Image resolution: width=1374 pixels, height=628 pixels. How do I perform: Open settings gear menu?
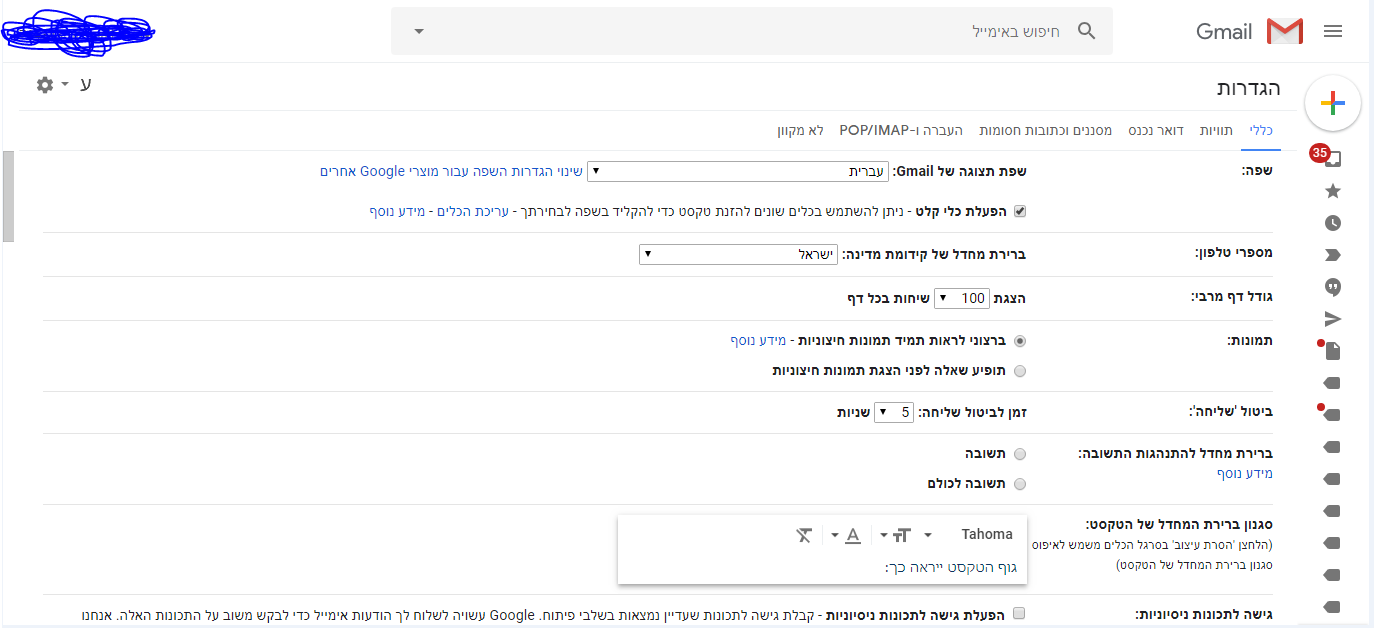(x=52, y=85)
